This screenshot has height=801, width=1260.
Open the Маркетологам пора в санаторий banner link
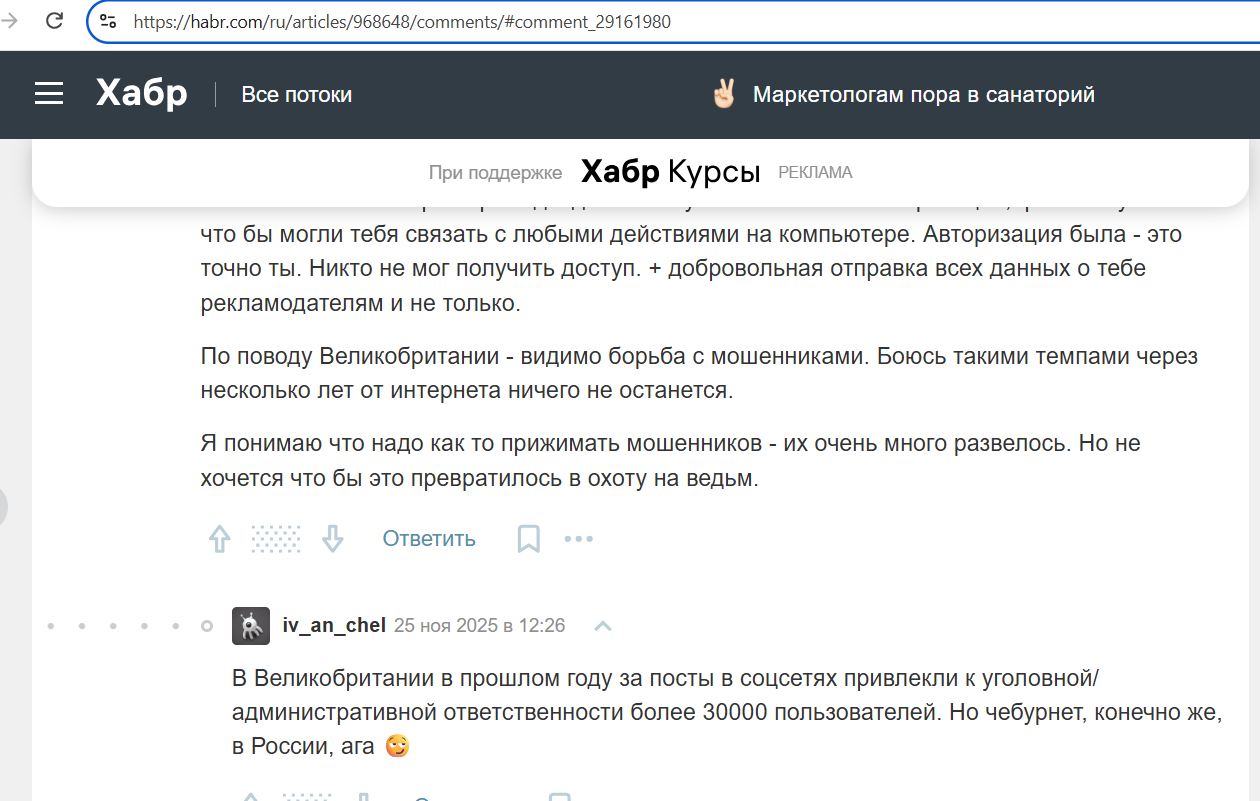point(923,95)
